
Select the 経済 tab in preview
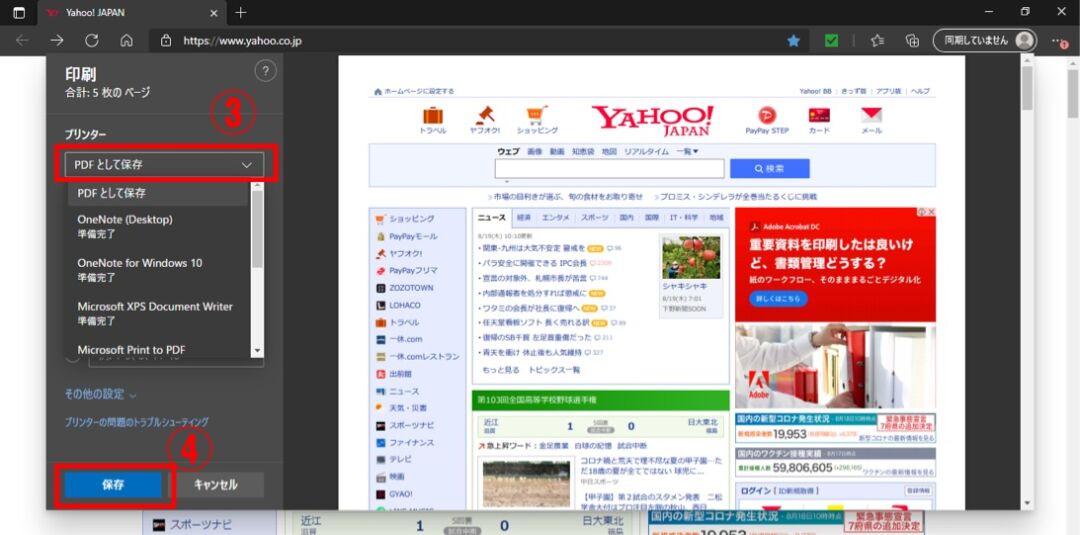coord(523,217)
